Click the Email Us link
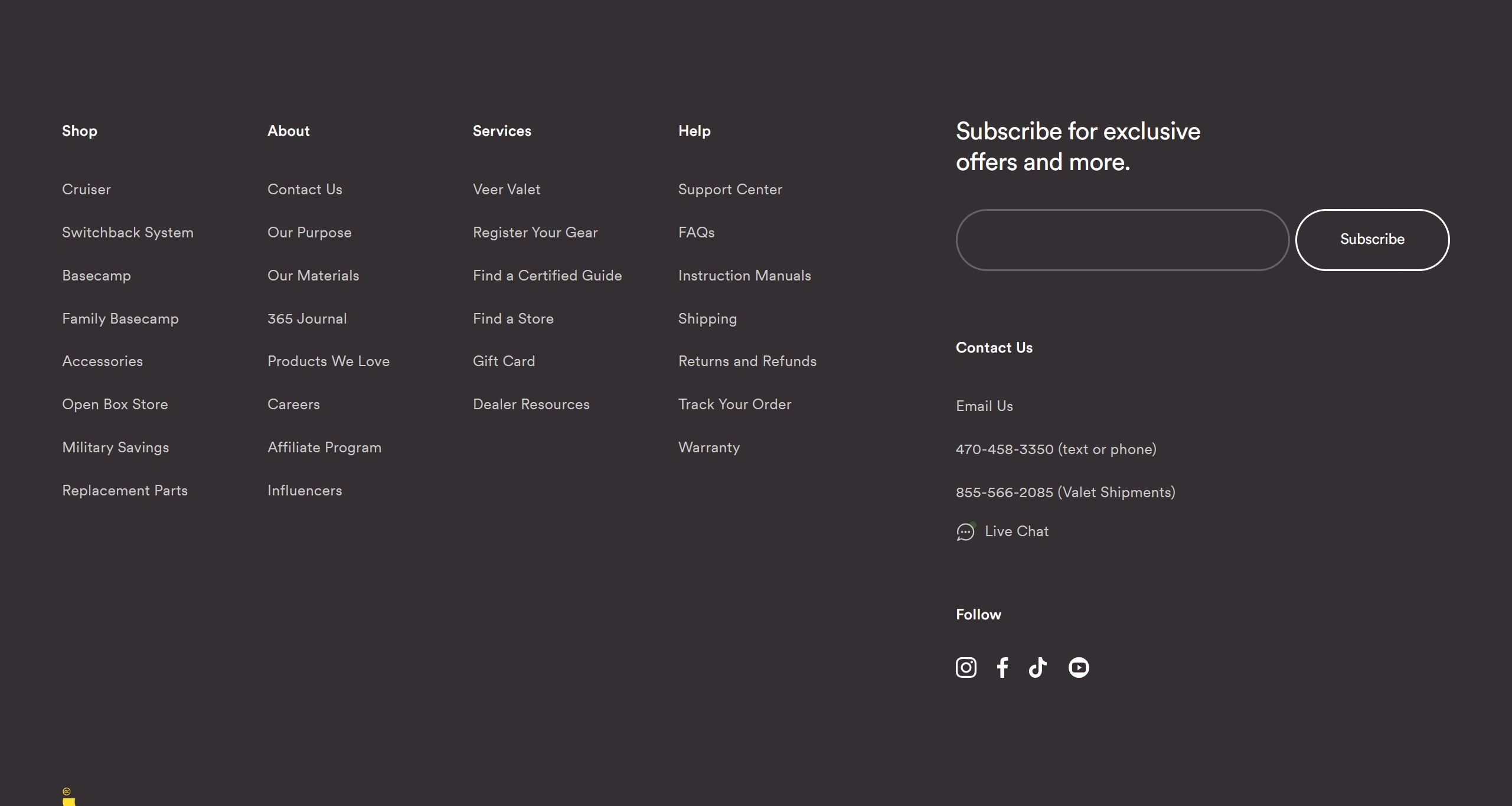1512x806 pixels. [x=984, y=406]
